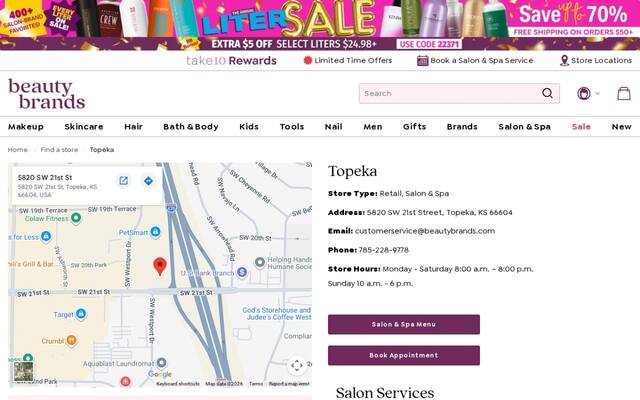Click the Salon Services heading
The width and height of the screenshot is (640, 400).
(x=385, y=393)
